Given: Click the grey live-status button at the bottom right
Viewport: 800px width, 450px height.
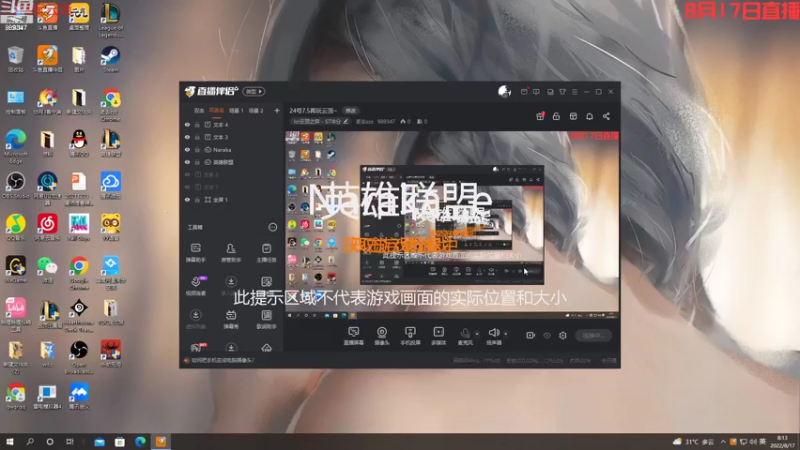Looking at the screenshot, I should 593,335.
